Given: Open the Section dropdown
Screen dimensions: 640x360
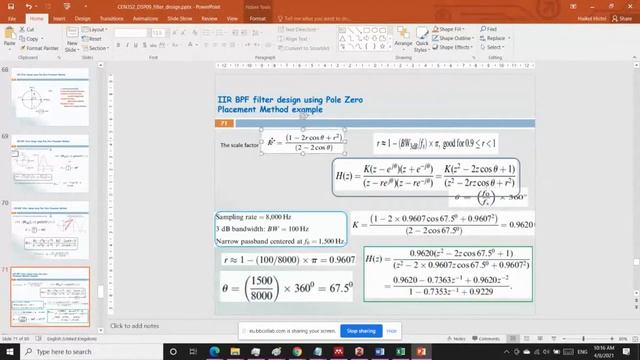Looking at the screenshot, I should coord(96,48).
